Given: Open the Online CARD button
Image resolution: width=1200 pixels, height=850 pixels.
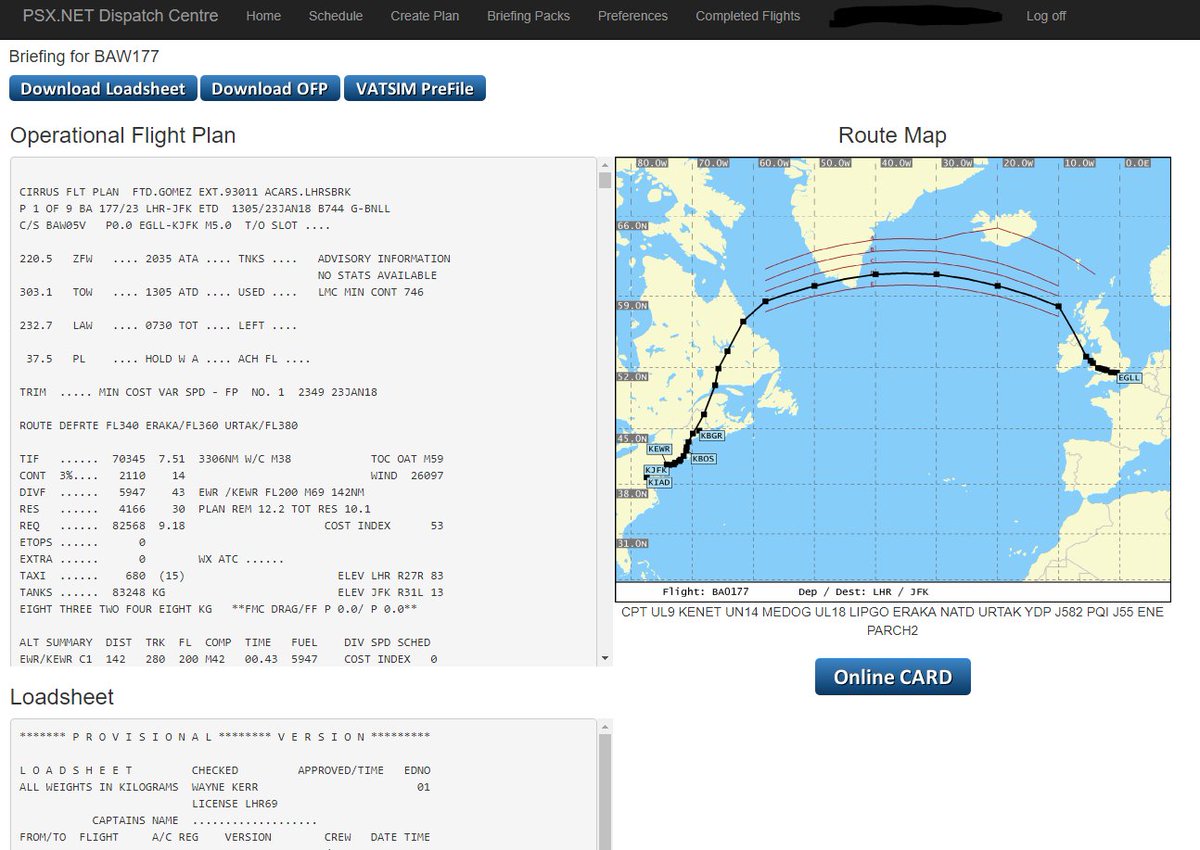Looking at the screenshot, I should pyautogui.click(x=893, y=677).
